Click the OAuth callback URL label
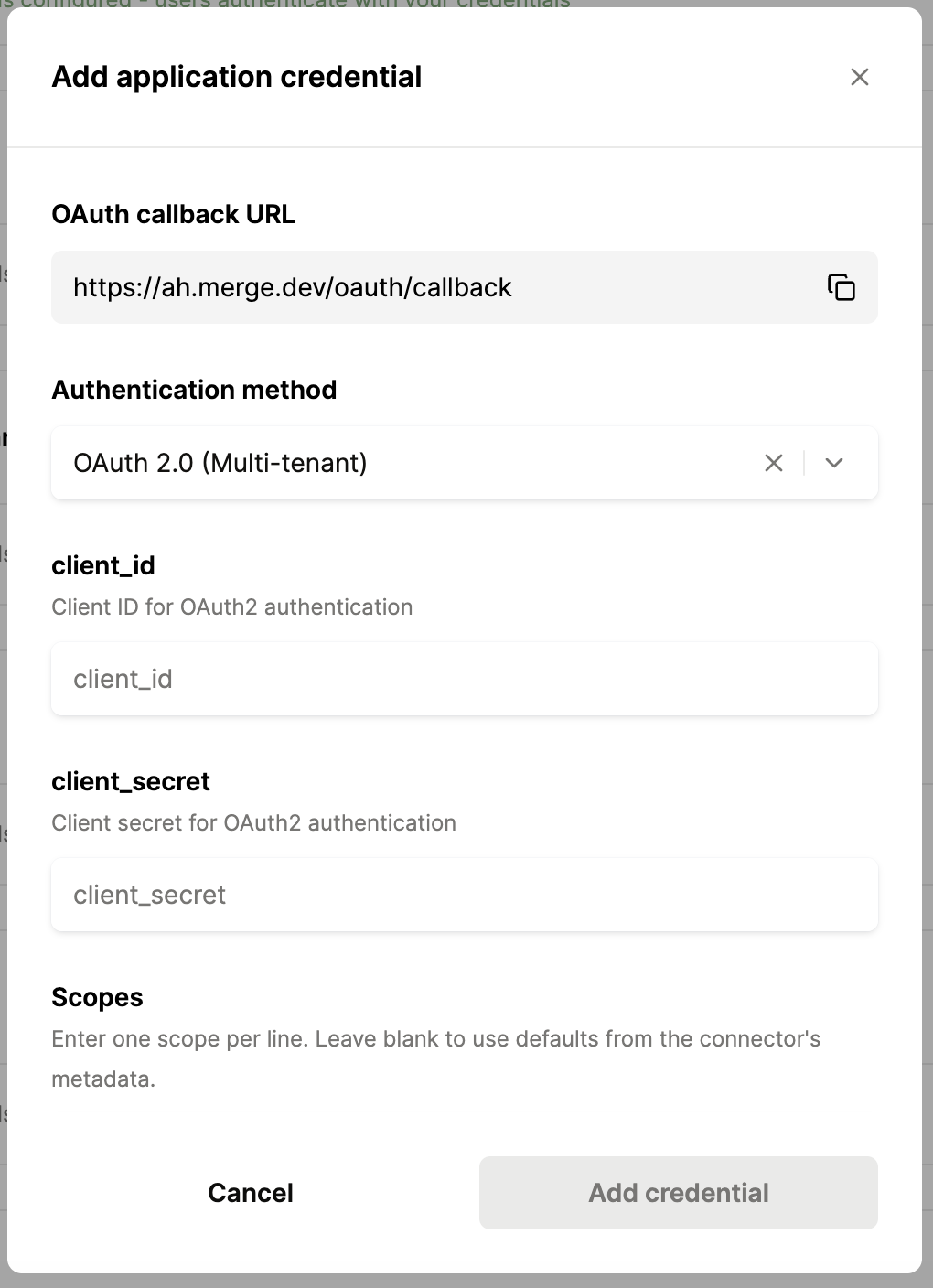The image size is (933, 1288). [173, 214]
